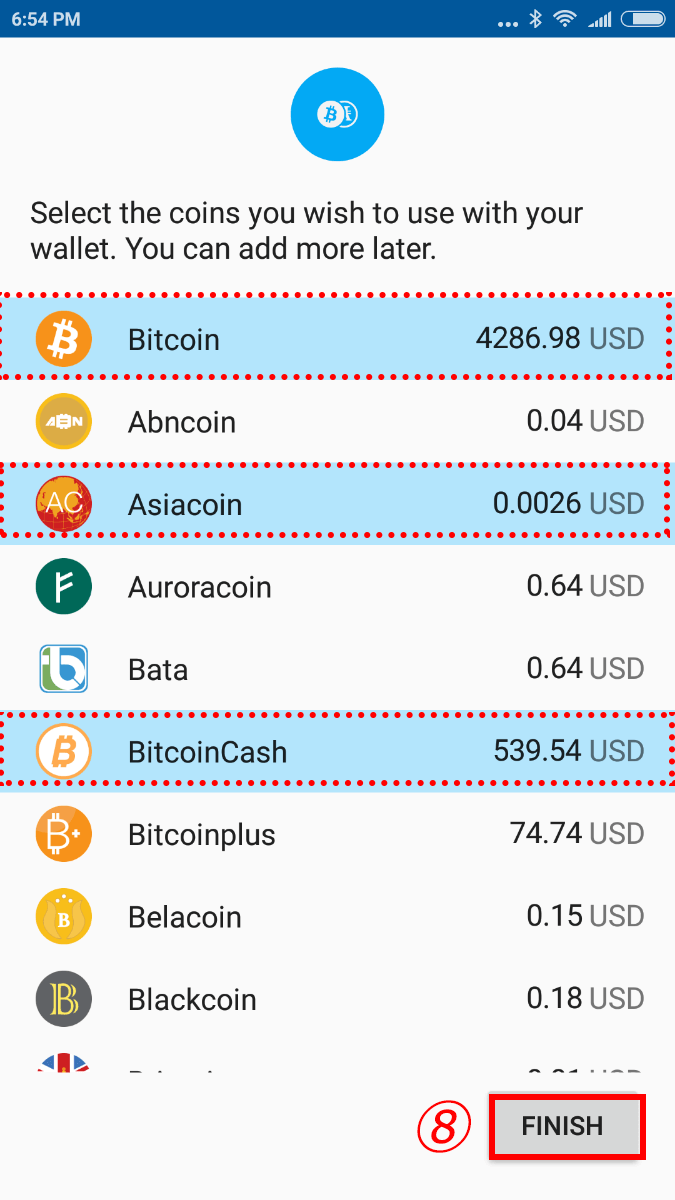The height and width of the screenshot is (1200, 675).
Task: Deselect the highlighted Asiacoin row
Action: click(x=337, y=504)
